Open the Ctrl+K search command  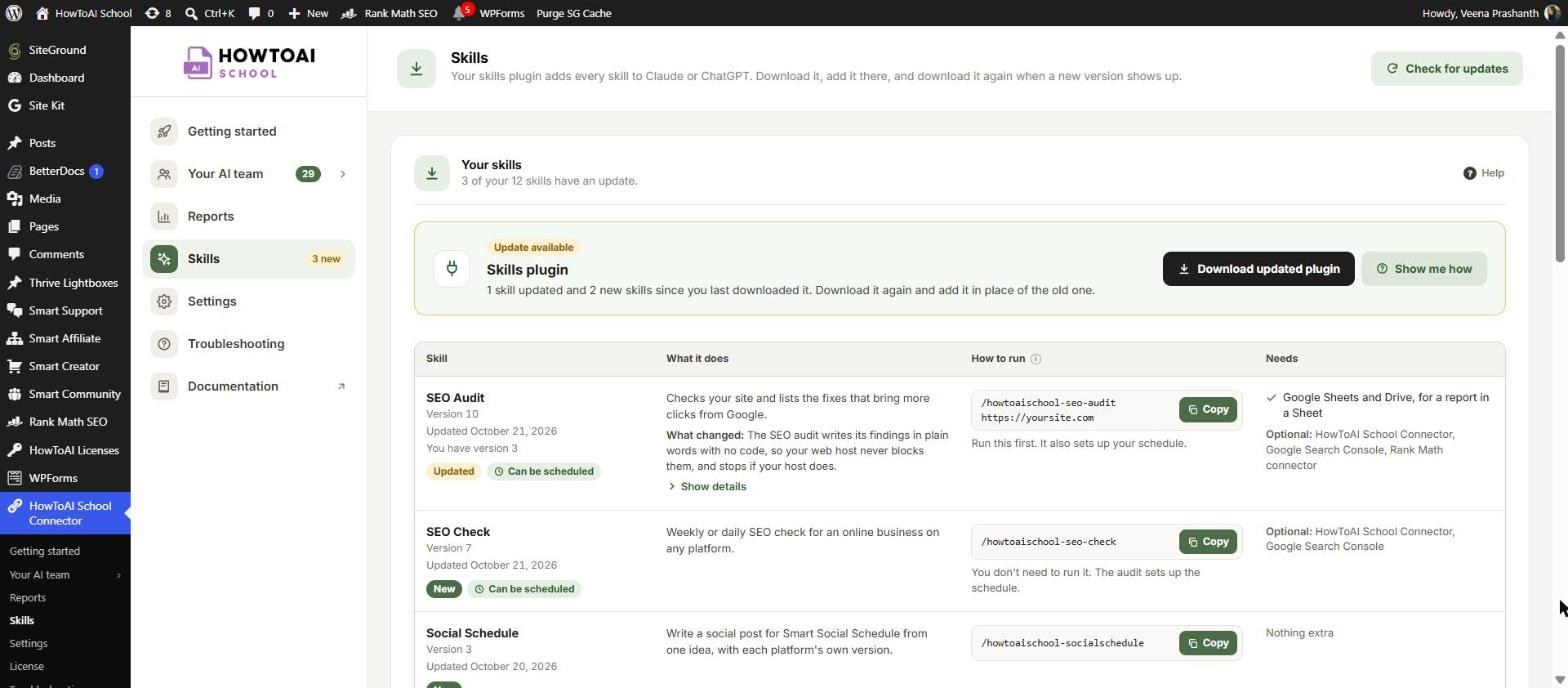pos(210,13)
